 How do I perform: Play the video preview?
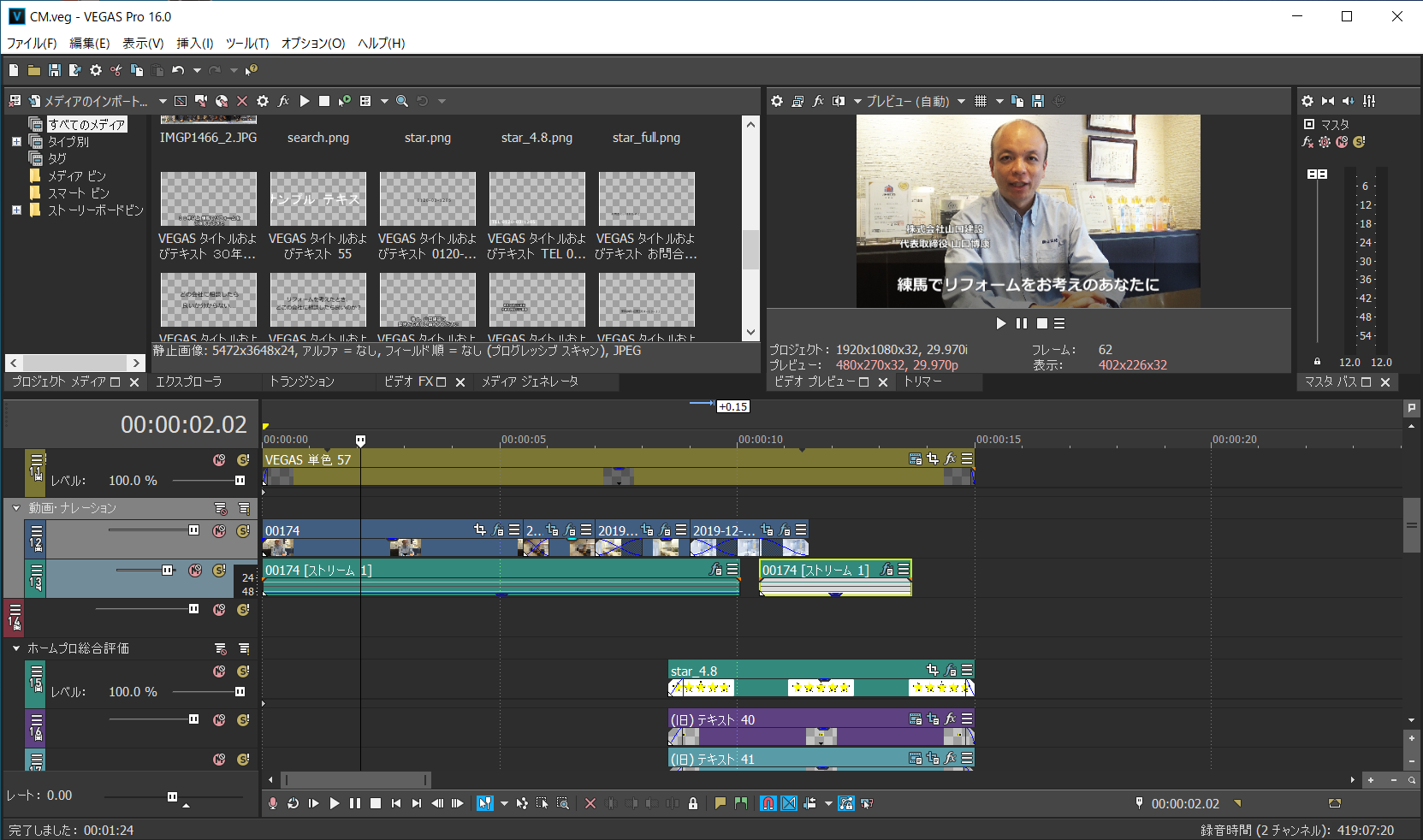[x=1001, y=323]
